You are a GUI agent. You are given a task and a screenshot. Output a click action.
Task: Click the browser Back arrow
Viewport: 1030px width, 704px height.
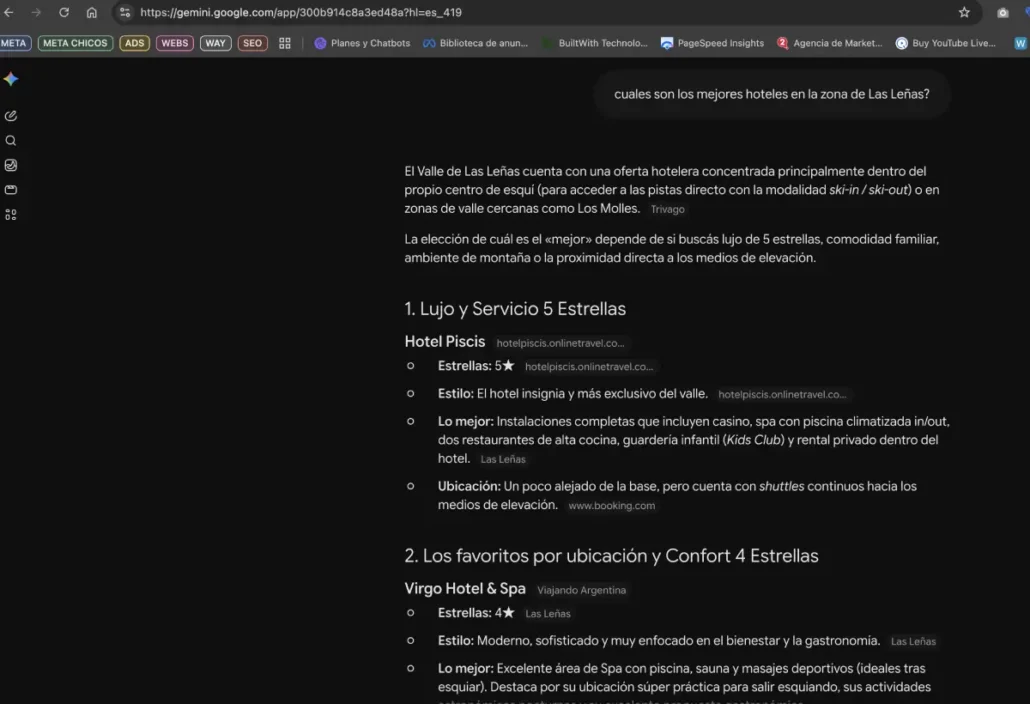pyautogui.click(x=9, y=12)
